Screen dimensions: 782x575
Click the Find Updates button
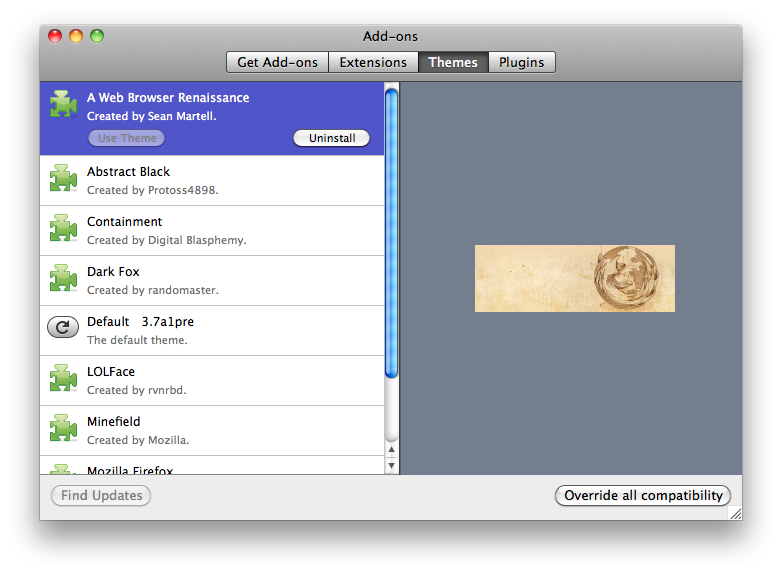(101, 495)
